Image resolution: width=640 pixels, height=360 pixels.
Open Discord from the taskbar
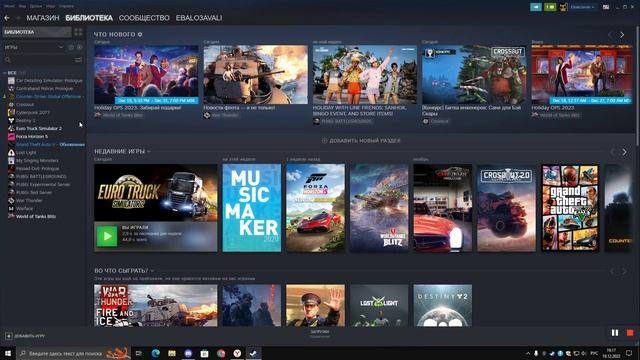tap(188, 353)
